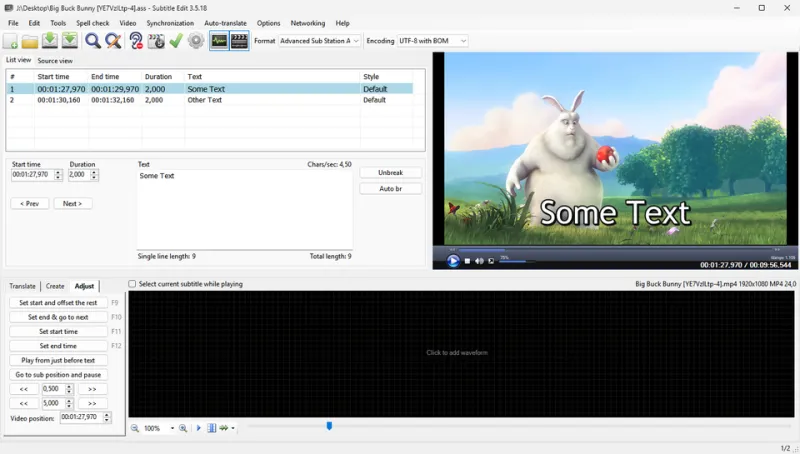800x454 pixels.
Task: Click Play from just before text
Action: 58,360
